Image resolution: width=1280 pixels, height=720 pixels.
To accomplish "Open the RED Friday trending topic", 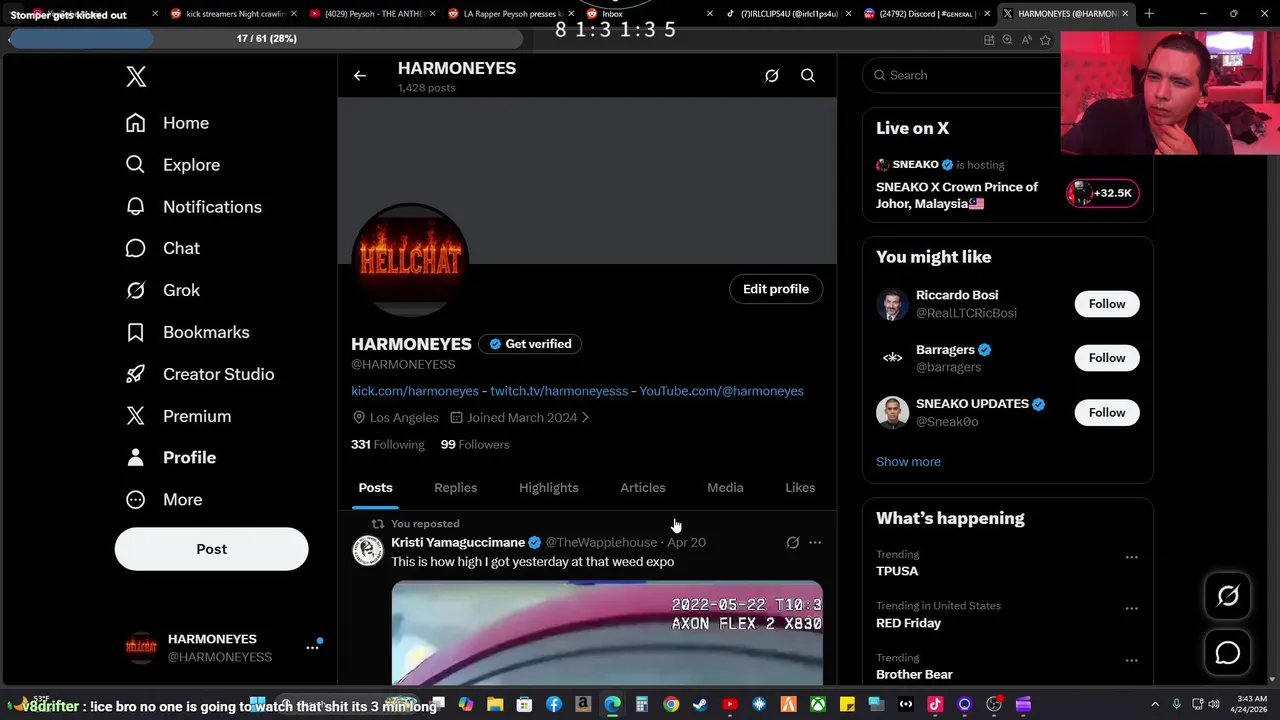I will 908,623.
